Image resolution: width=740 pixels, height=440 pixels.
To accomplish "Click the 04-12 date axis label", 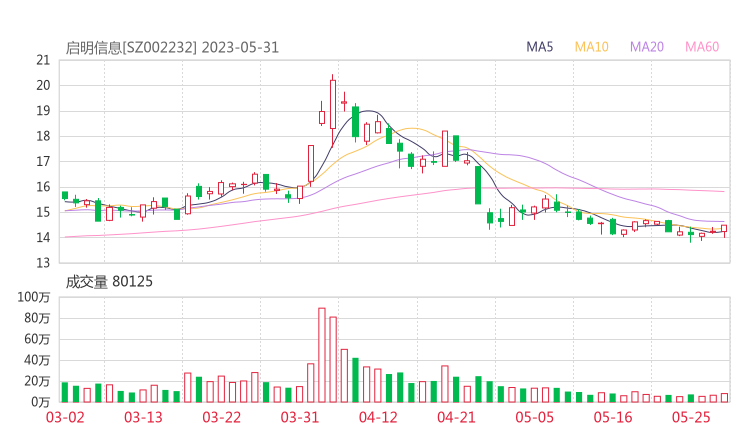I will (378, 417).
